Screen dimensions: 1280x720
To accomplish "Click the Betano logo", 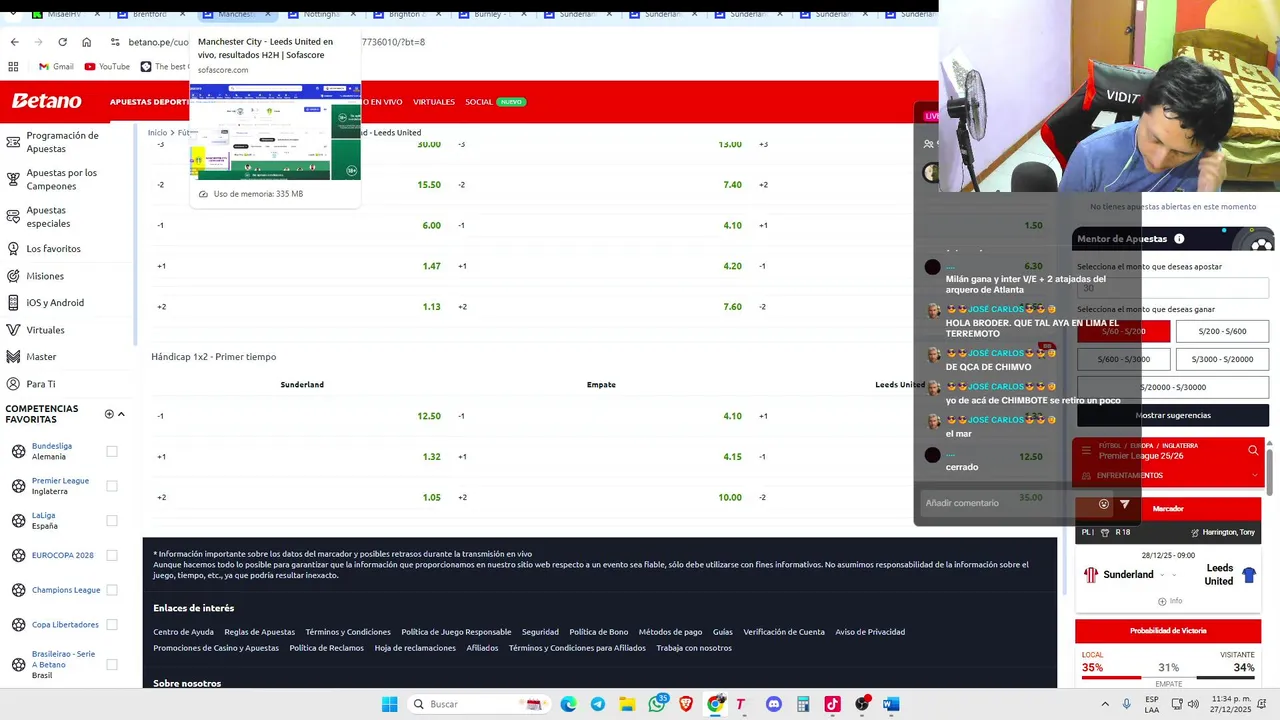I will [x=46, y=101].
